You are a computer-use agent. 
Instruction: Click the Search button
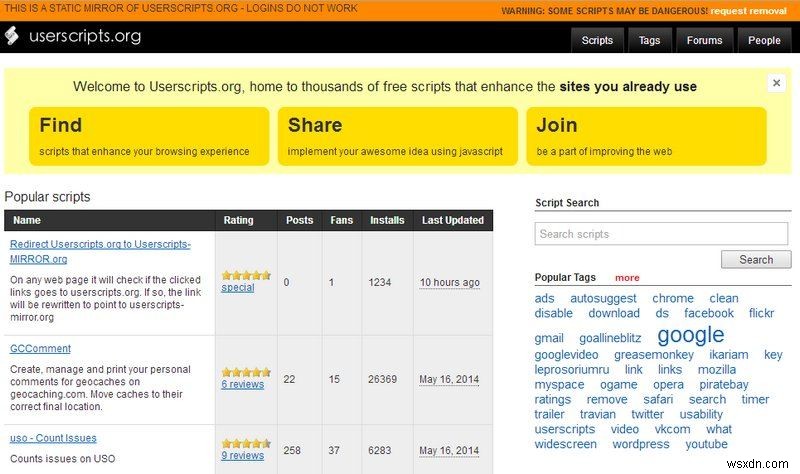tap(755, 260)
